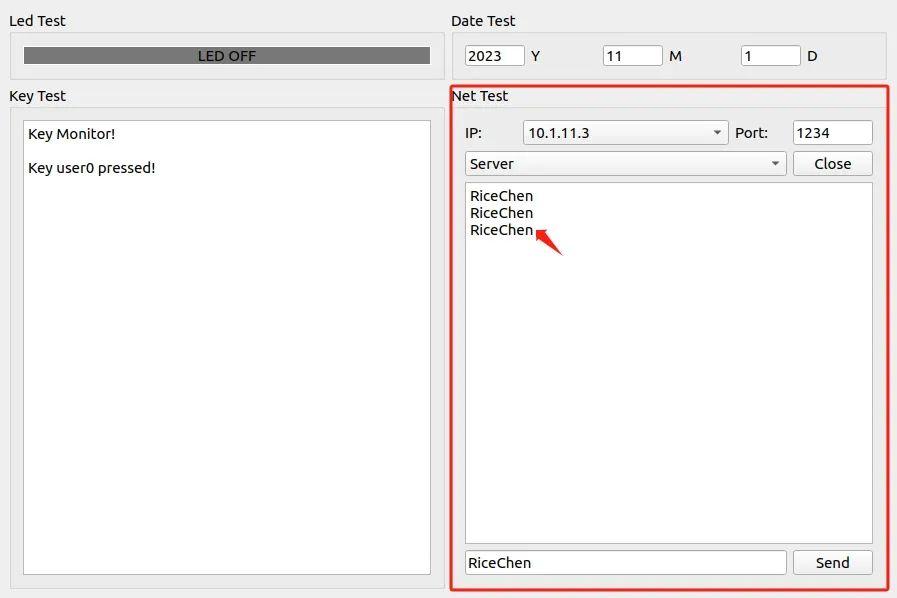Open the IP address dropdown 10.1.11.3
This screenshot has height=598, width=897.
(625, 133)
